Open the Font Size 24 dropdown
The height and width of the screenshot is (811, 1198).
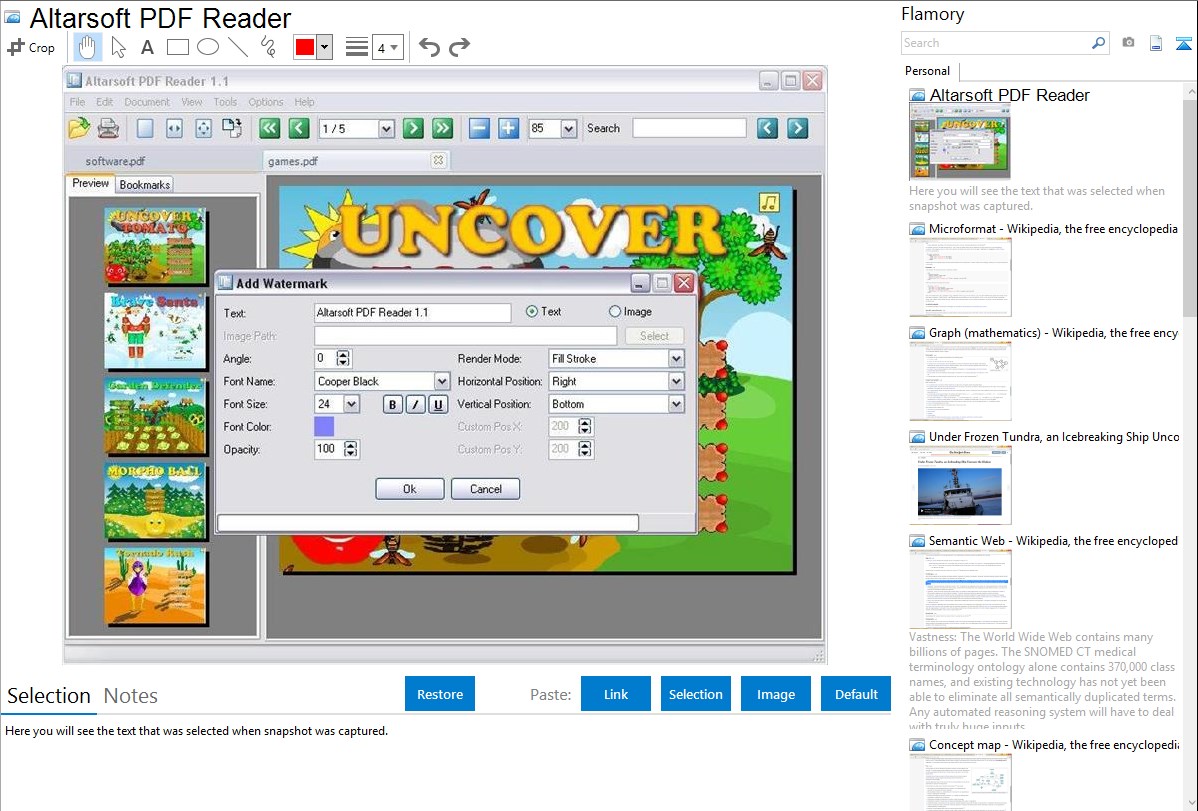click(351, 404)
